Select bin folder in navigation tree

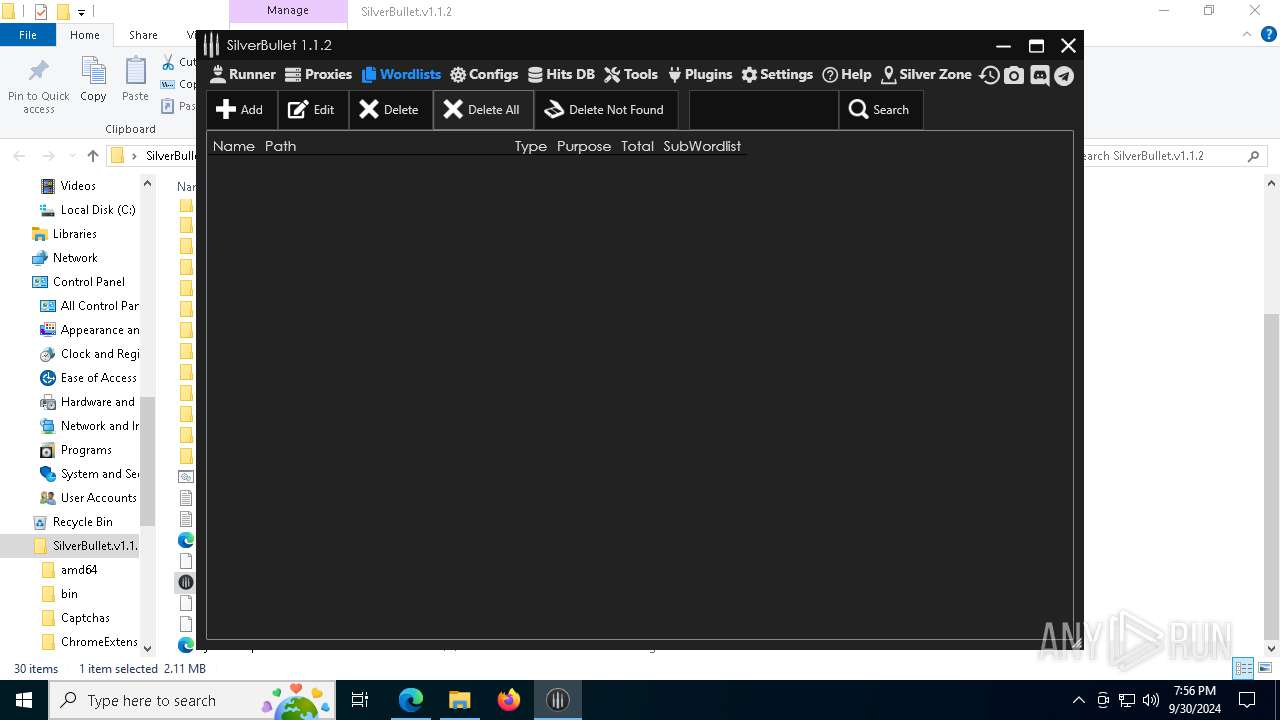point(69,594)
